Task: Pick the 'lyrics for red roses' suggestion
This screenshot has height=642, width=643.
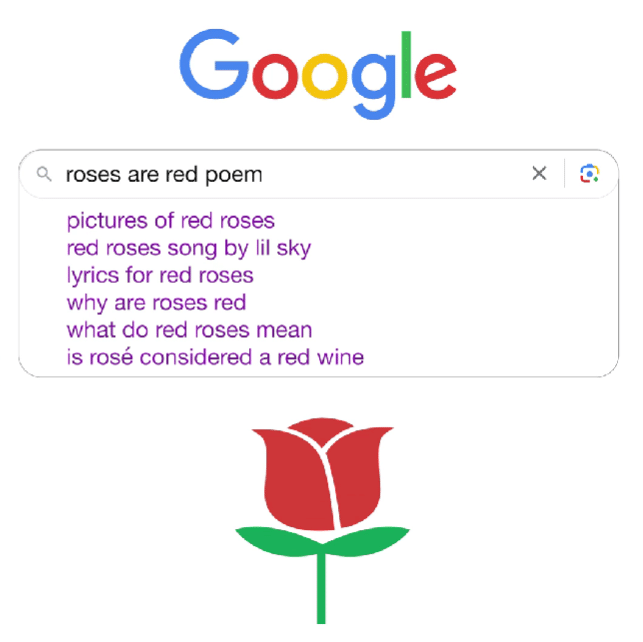Action: 160,275
